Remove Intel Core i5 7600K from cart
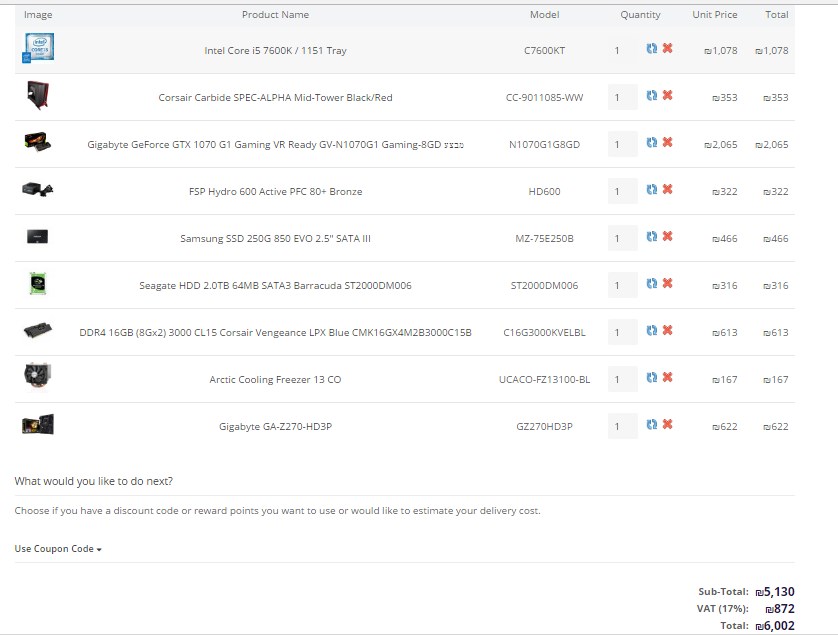Screen dimensions: 838x635 (668, 49)
